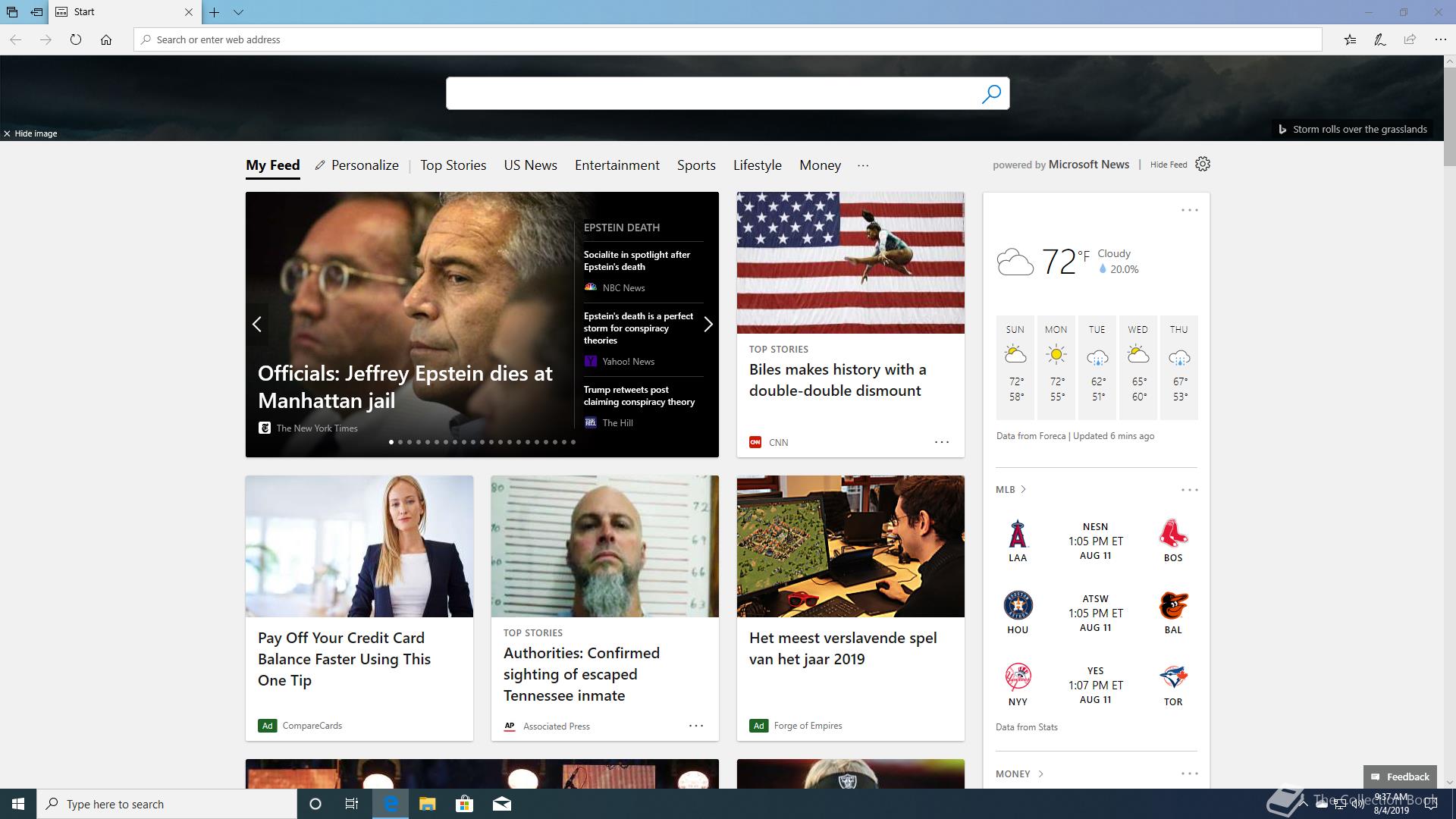Image resolution: width=1456 pixels, height=819 pixels.
Task: Click the browser Back arrow
Action: pyautogui.click(x=15, y=39)
